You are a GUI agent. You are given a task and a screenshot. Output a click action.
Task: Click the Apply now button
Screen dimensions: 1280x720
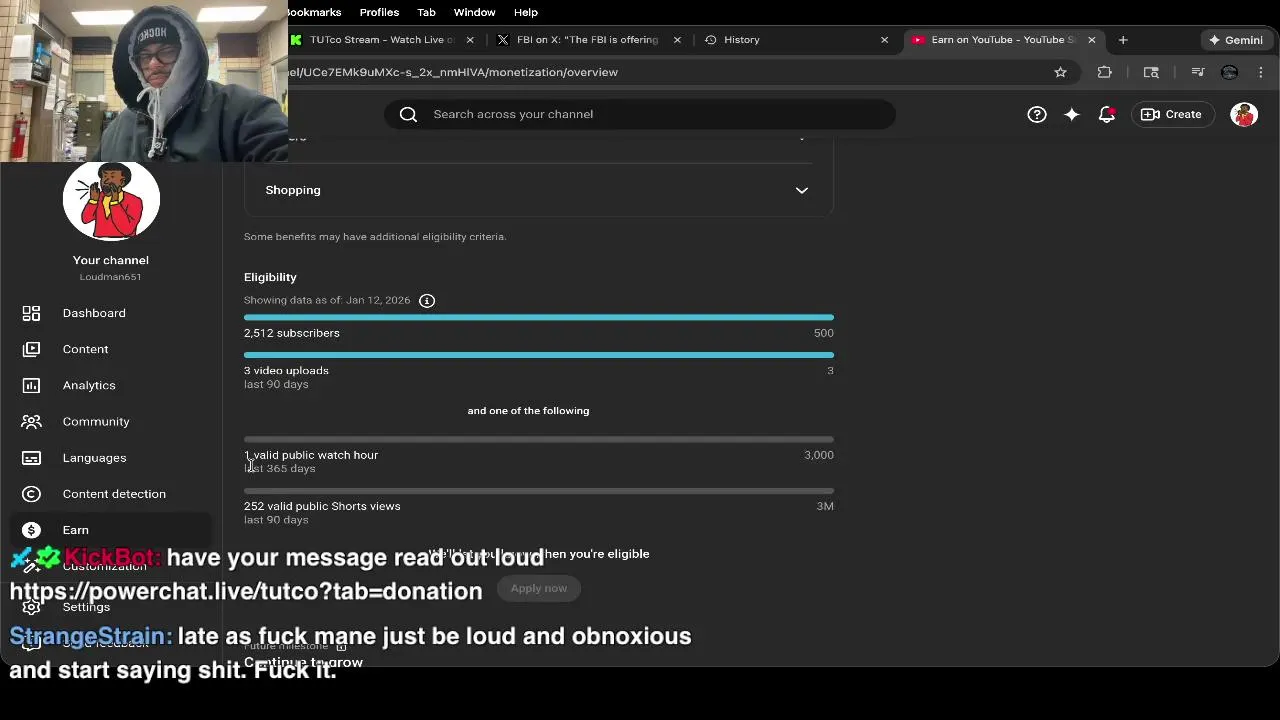539,588
